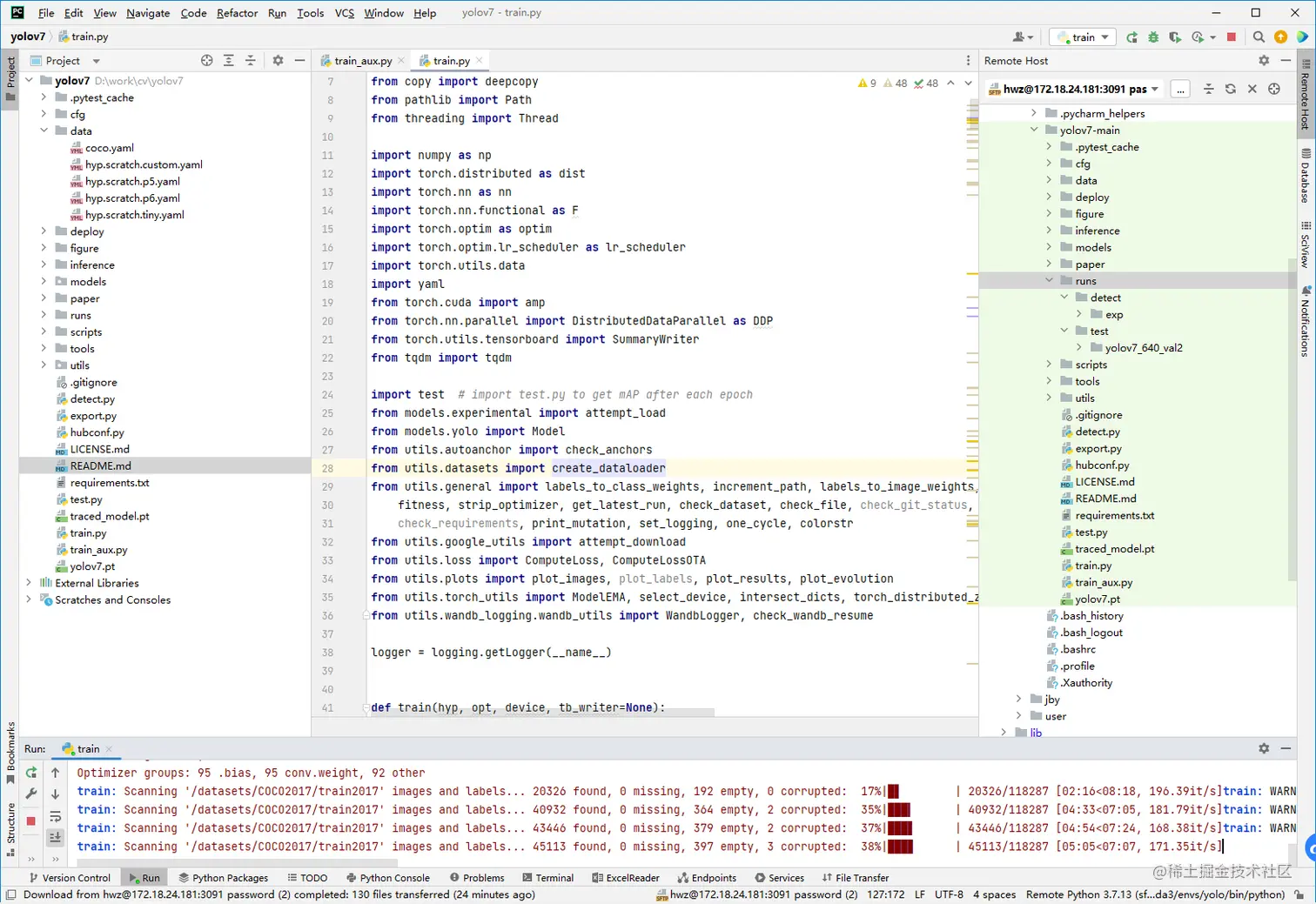This screenshot has height=904, width=1316.
Task: Open the Terminal tool window
Action: (x=547, y=878)
